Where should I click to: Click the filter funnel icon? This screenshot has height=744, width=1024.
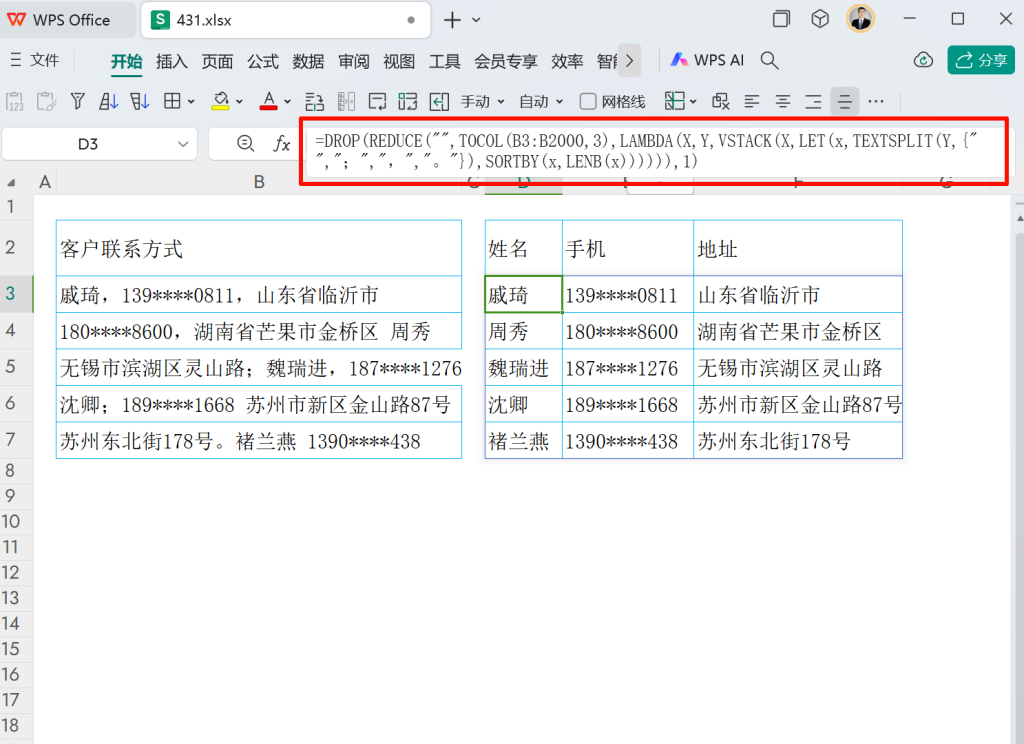(x=78, y=101)
